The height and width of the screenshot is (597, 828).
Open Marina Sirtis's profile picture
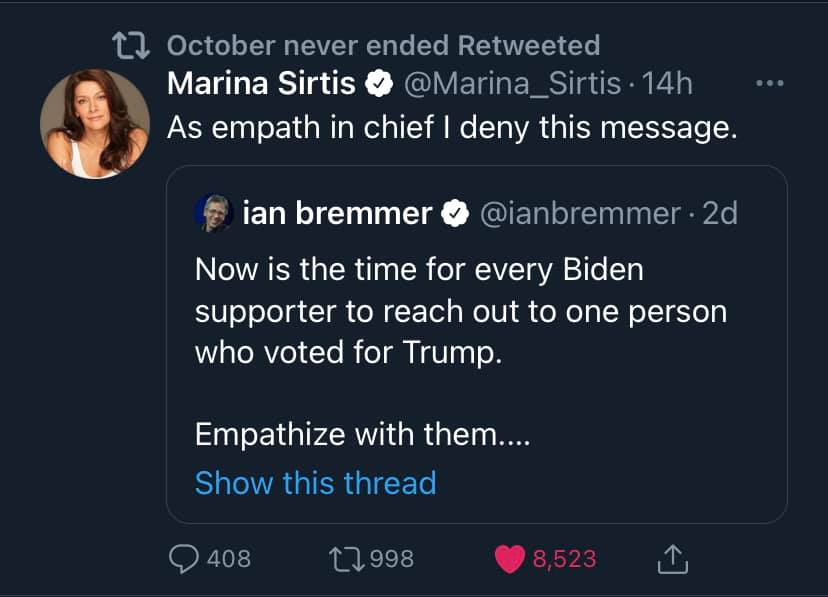[94, 124]
